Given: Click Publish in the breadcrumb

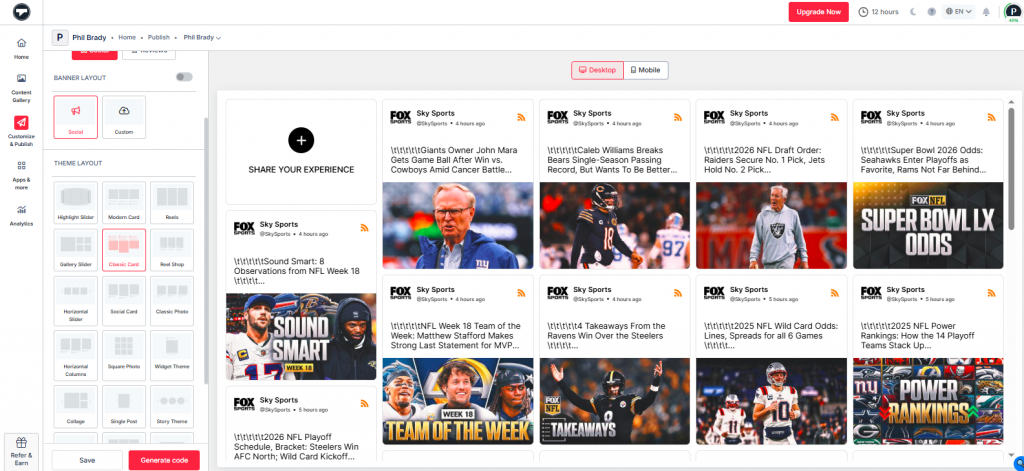Looking at the screenshot, I should tap(159, 38).
